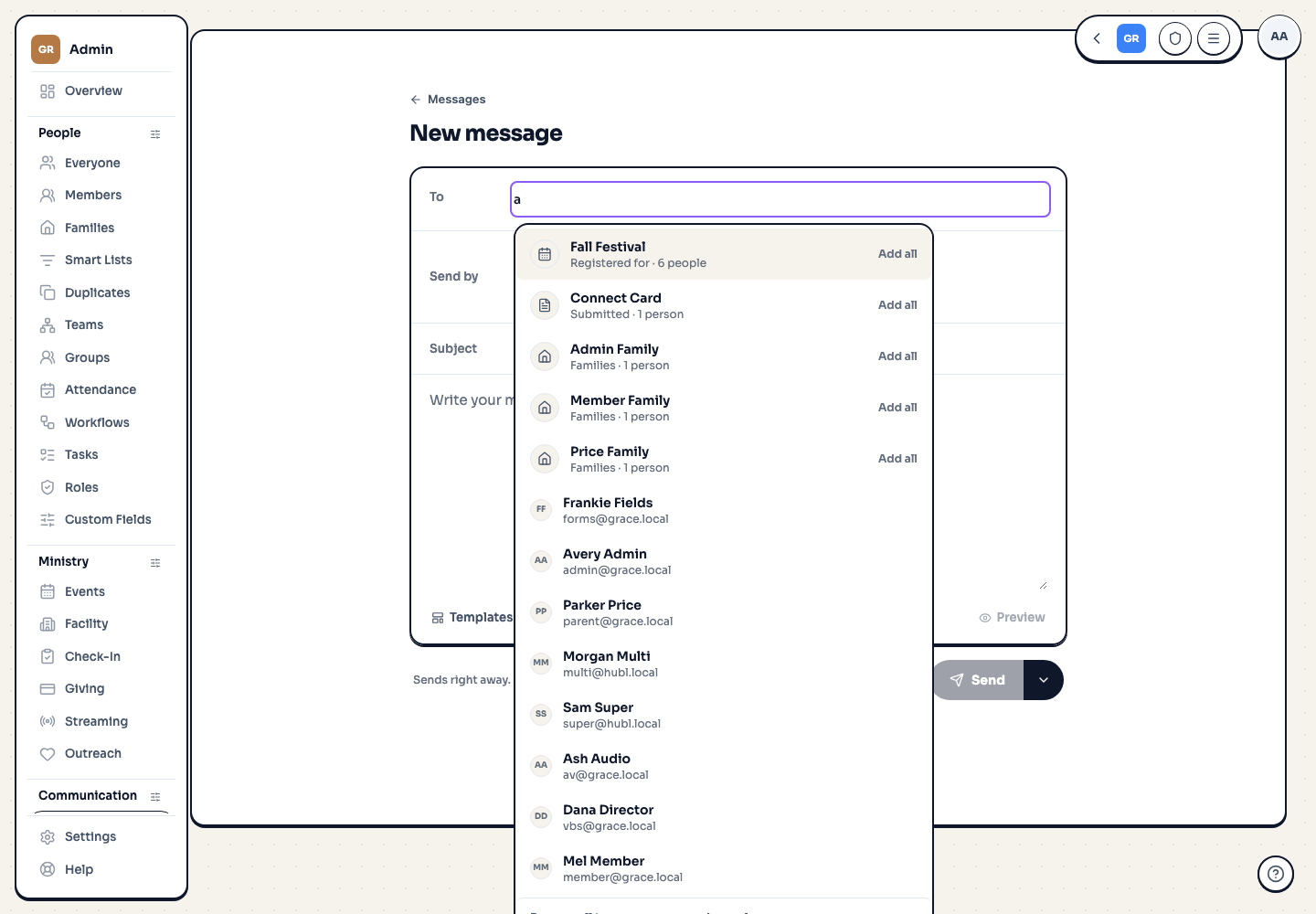Open the Templates picker
1316x914 pixels.
click(x=472, y=618)
